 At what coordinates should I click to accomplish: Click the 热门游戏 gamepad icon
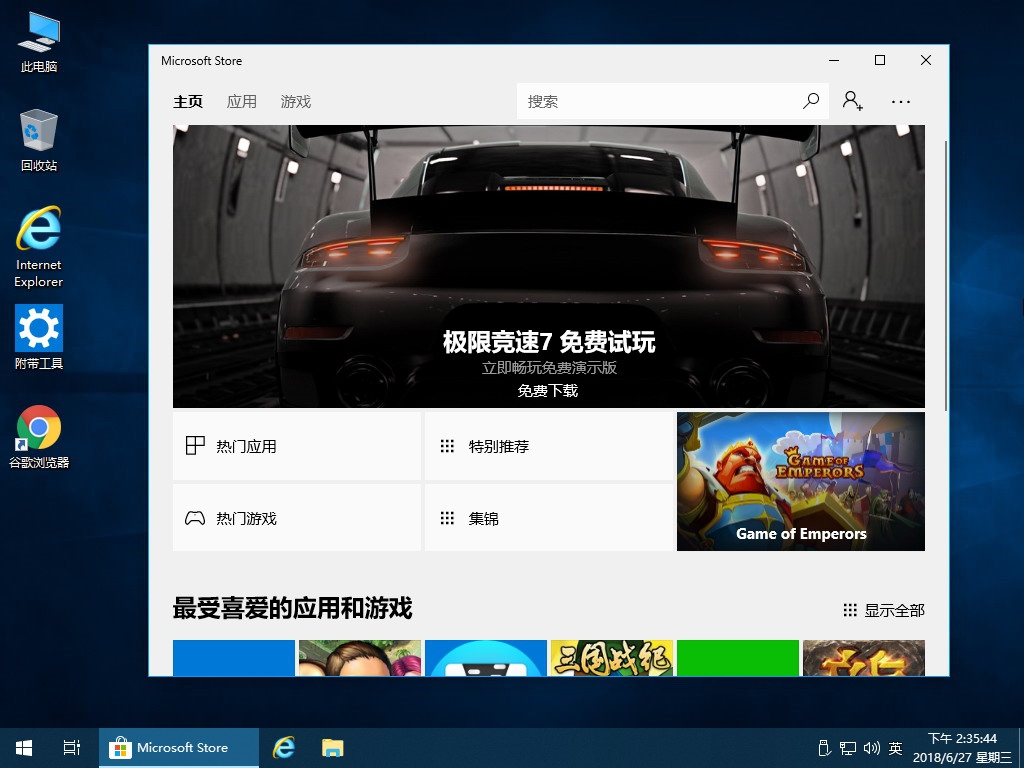point(195,519)
